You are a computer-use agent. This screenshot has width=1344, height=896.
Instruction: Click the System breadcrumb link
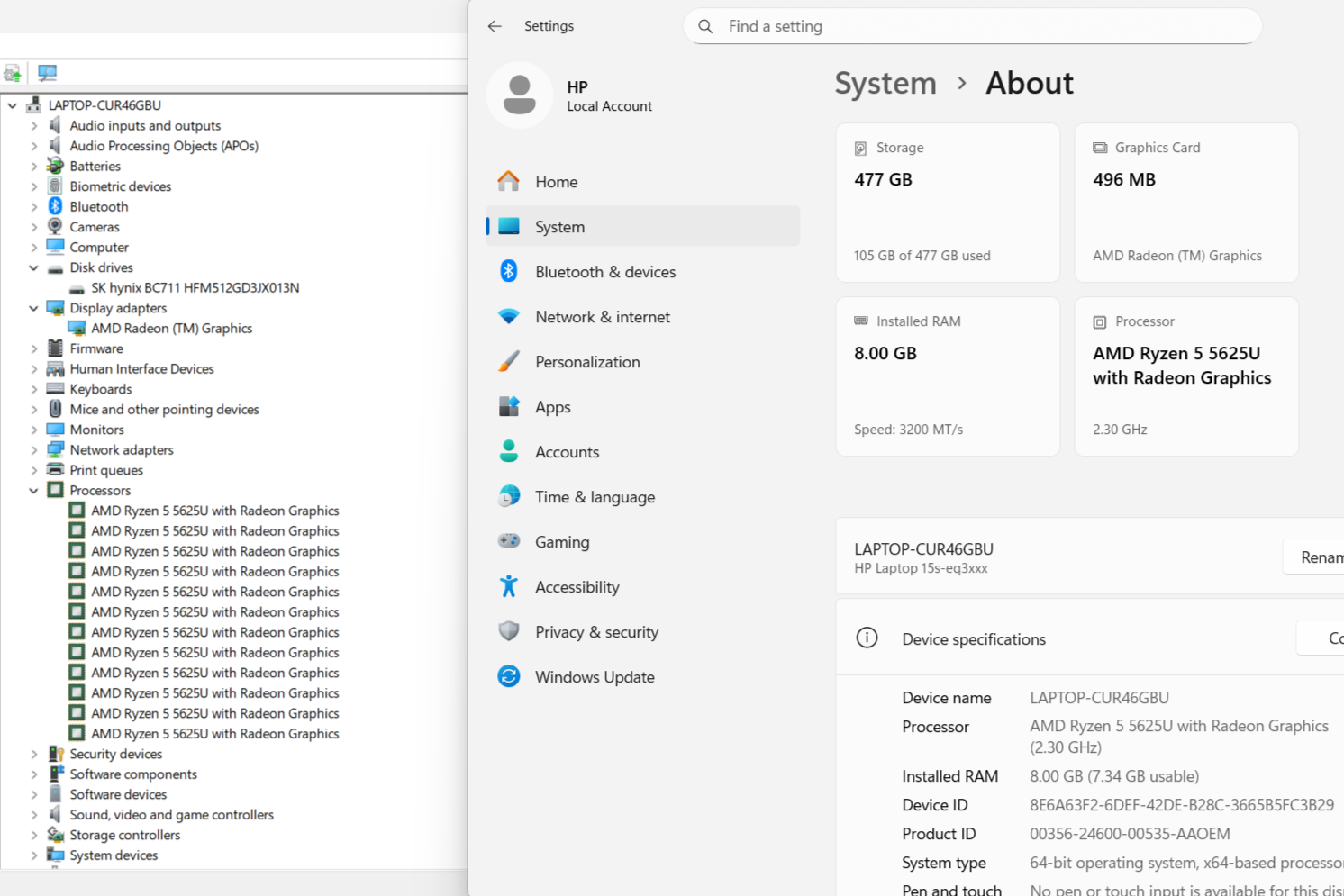(x=885, y=83)
